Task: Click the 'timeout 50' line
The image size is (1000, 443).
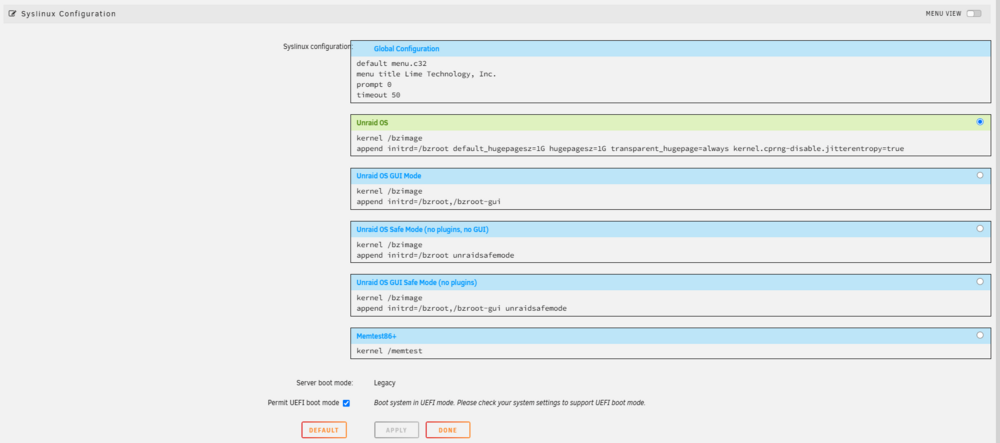Action: 378,95
